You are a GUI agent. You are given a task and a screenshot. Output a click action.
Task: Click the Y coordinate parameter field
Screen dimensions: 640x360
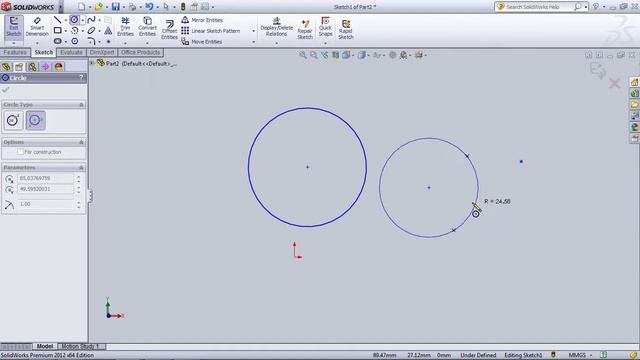(45, 189)
